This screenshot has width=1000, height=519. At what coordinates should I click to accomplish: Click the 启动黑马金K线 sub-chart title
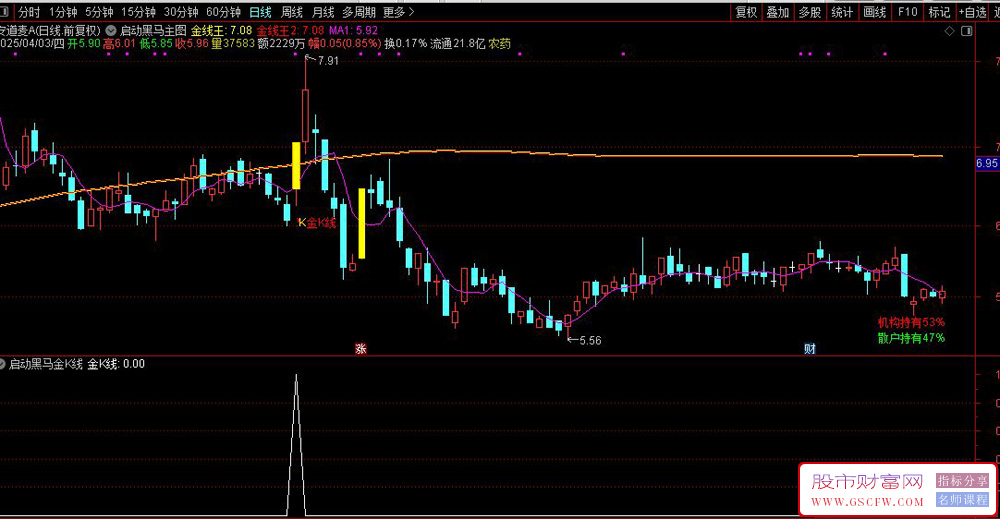45,364
